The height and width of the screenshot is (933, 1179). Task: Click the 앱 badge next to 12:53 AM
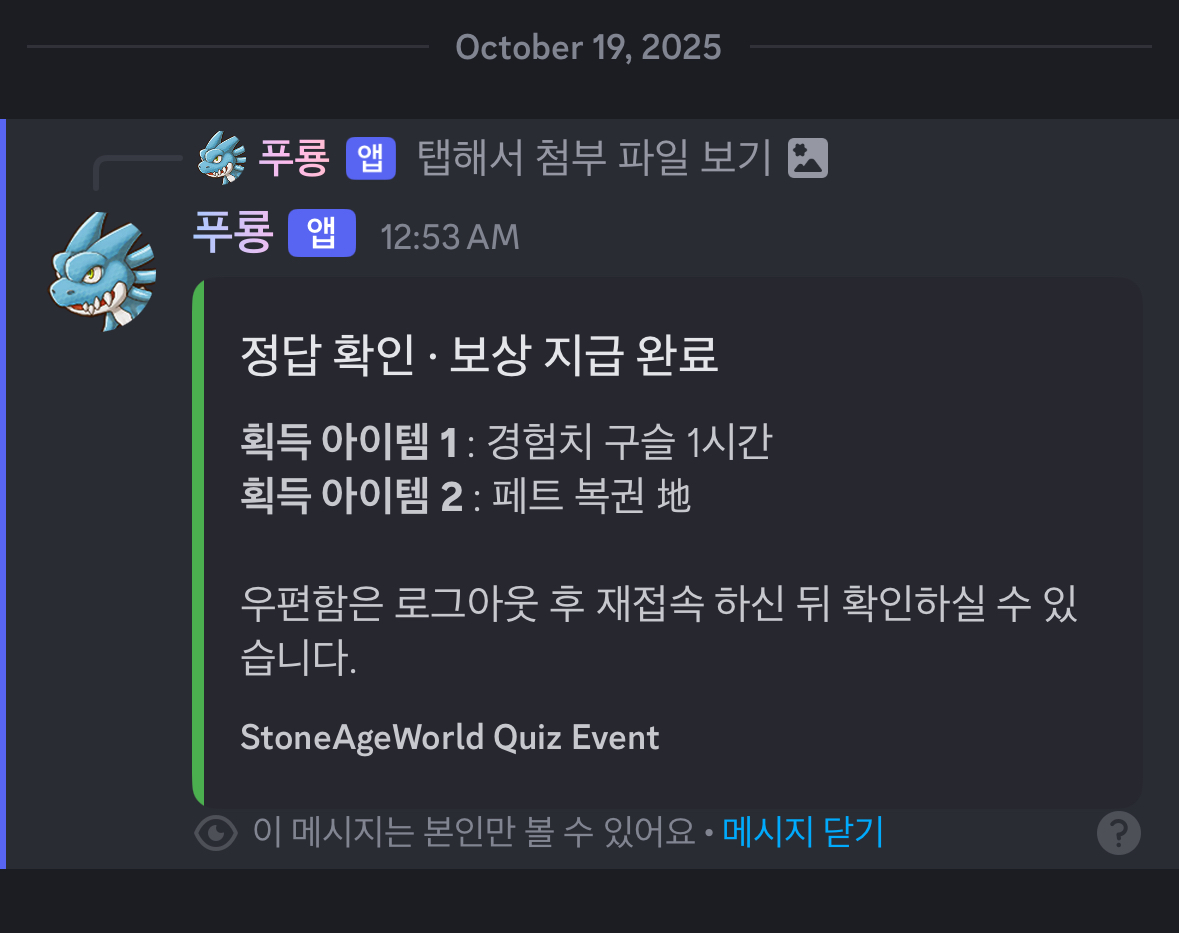click(321, 234)
